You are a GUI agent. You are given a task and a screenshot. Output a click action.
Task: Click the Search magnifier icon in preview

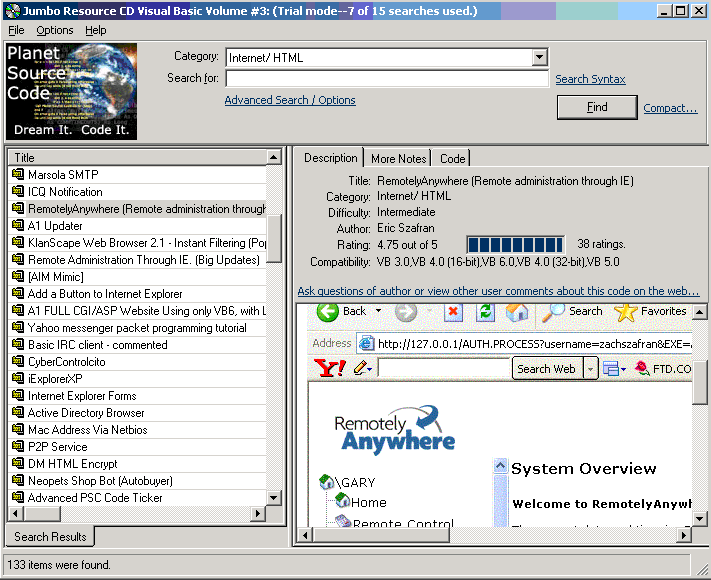pyautogui.click(x=553, y=312)
